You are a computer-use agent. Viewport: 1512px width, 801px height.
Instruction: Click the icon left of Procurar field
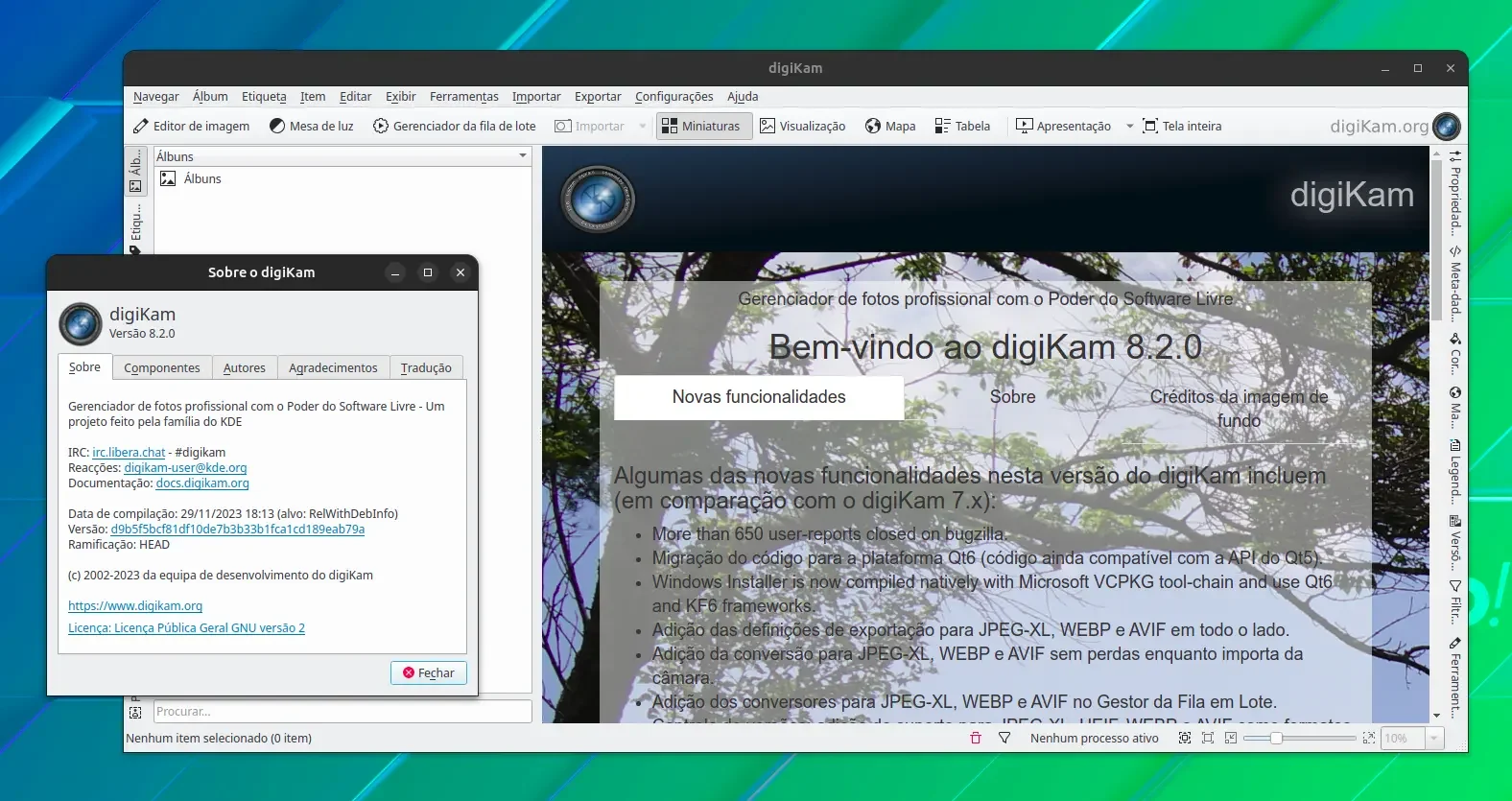tap(135, 713)
